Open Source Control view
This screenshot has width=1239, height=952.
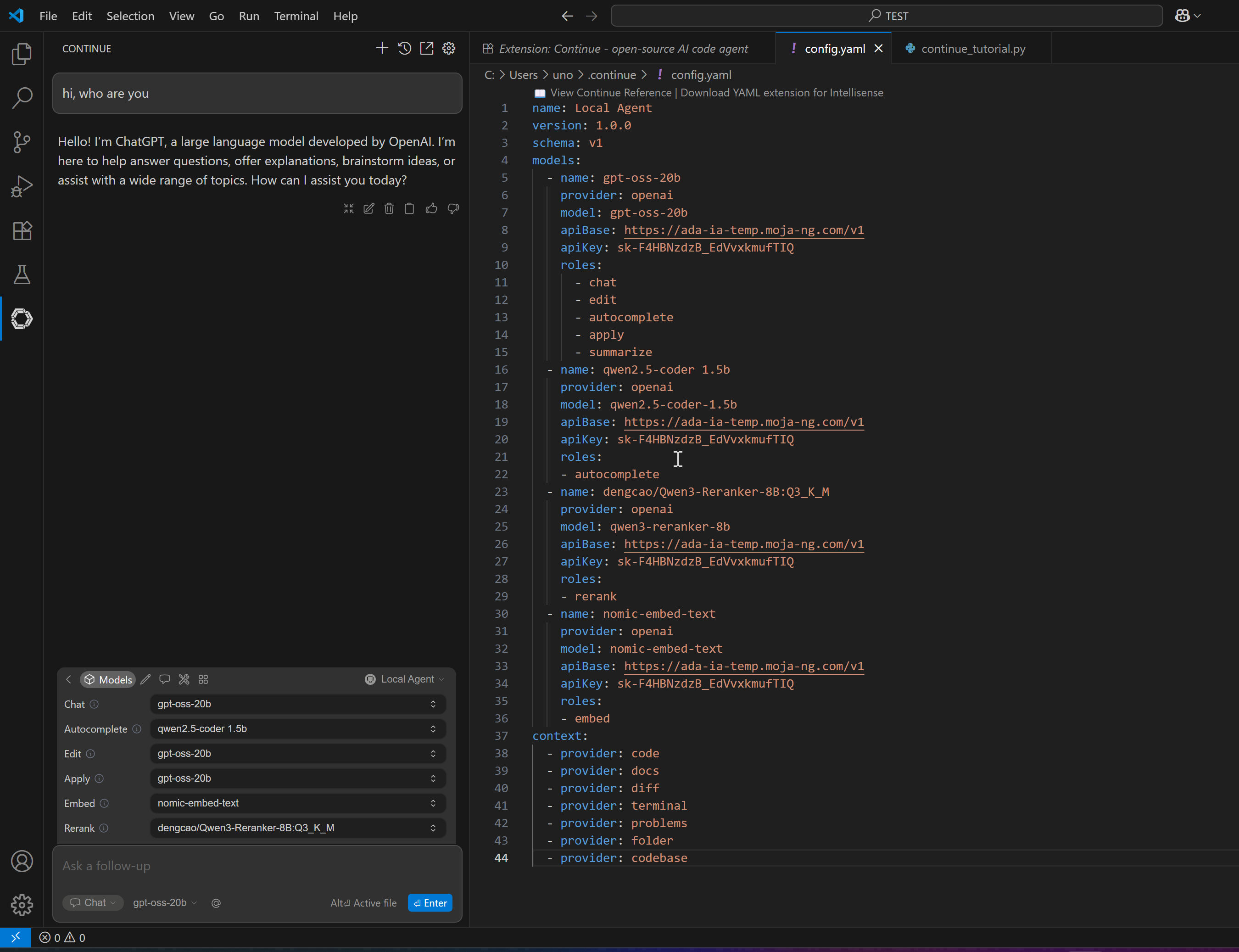coord(22,142)
